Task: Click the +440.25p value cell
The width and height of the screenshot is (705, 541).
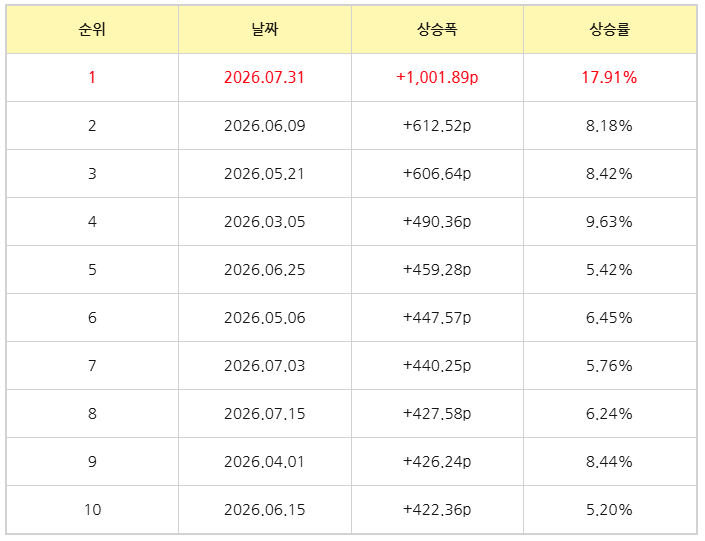Action: [437, 366]
